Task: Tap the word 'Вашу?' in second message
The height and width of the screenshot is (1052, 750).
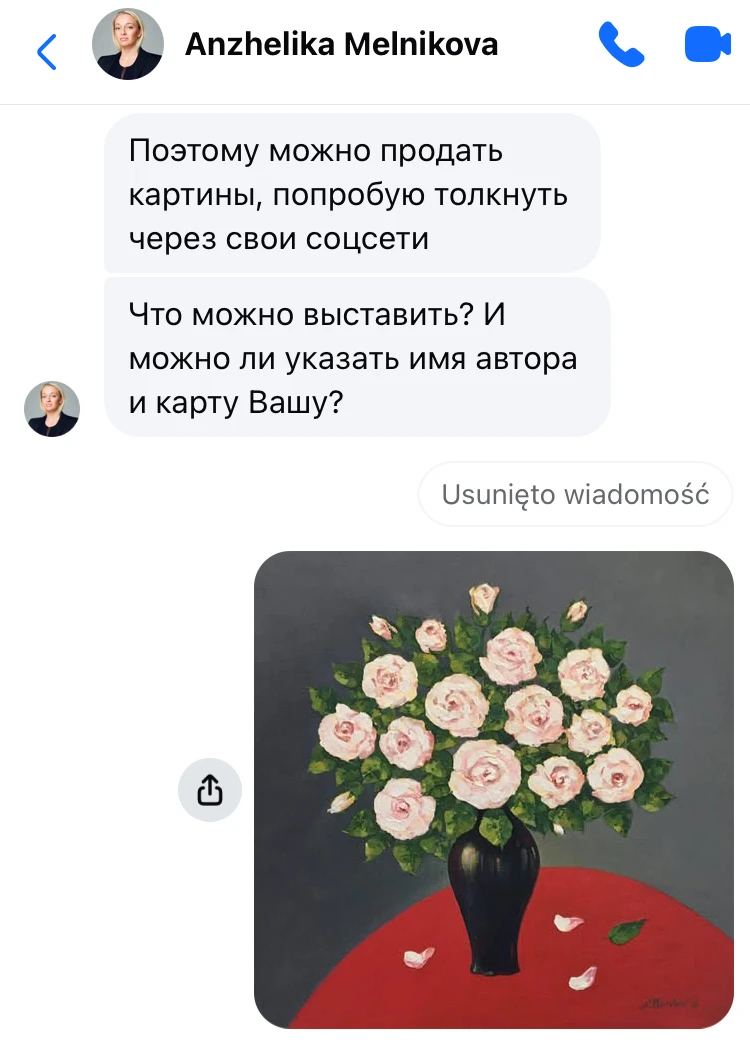Action: point(296,403)
